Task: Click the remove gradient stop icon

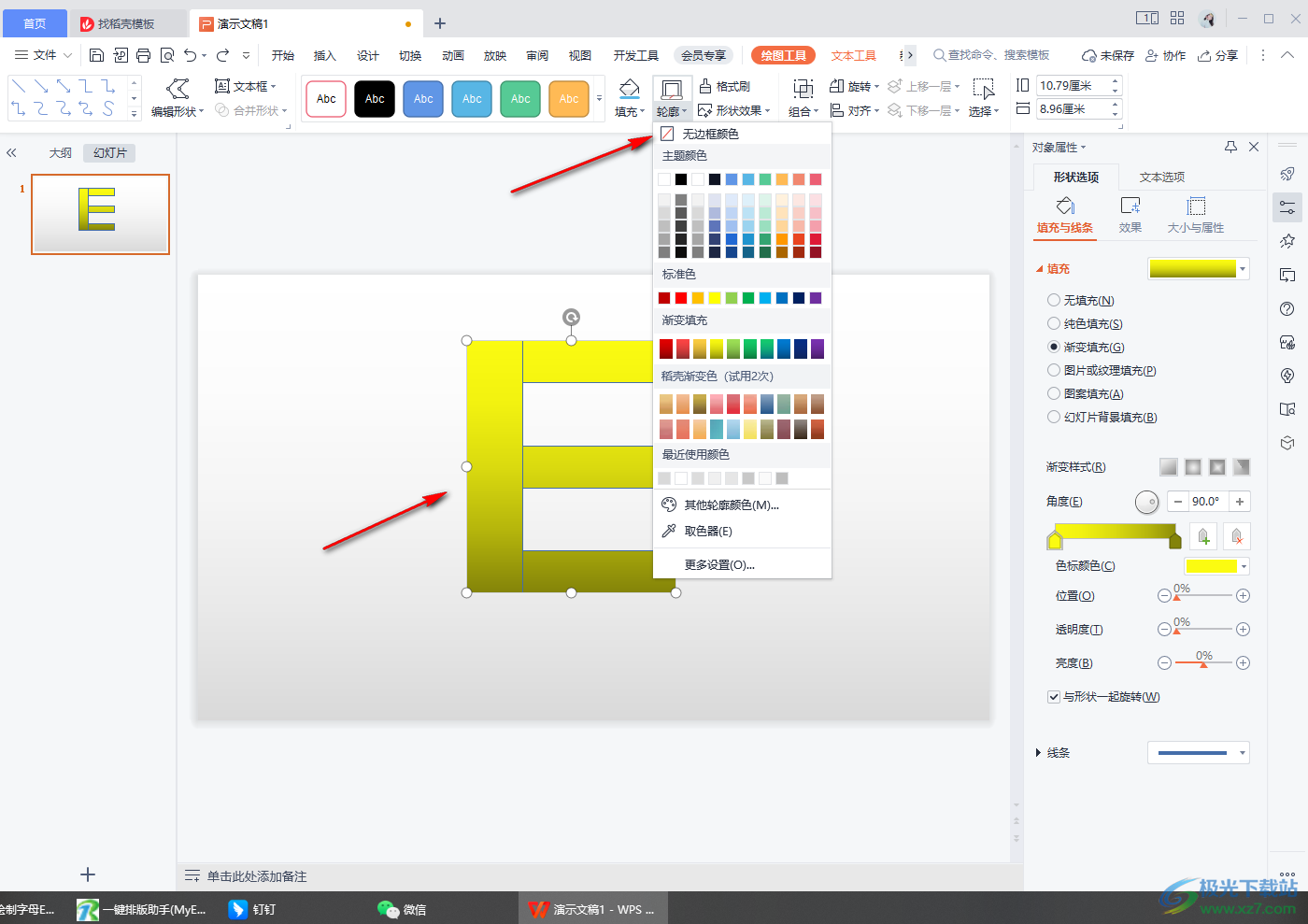Action: coord(1237,536)
